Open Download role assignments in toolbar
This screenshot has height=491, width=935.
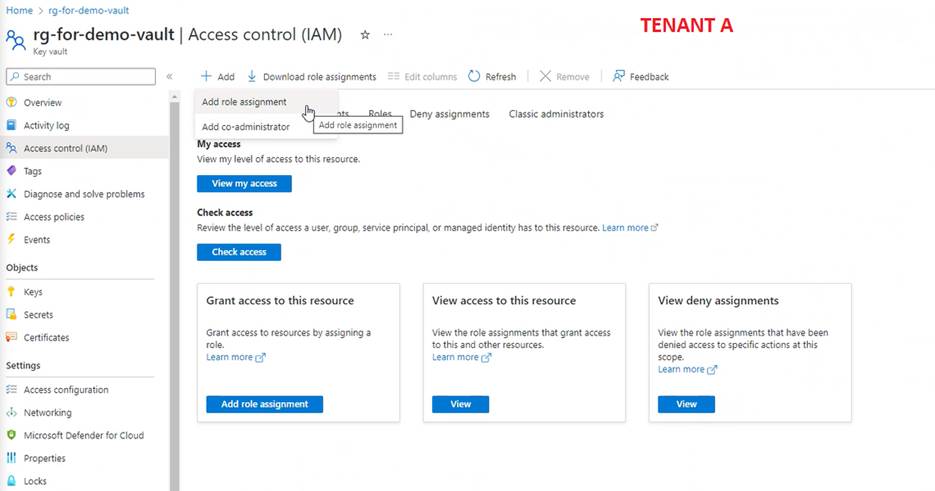pyautogui.click(x=311, y=76)
